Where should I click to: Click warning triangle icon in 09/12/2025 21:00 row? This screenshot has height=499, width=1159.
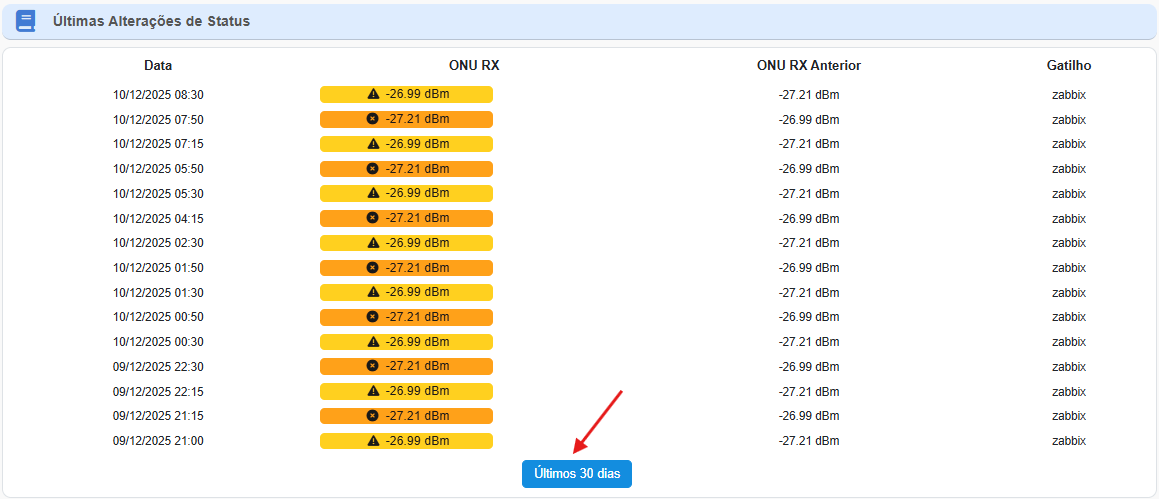tap(373, 440)
